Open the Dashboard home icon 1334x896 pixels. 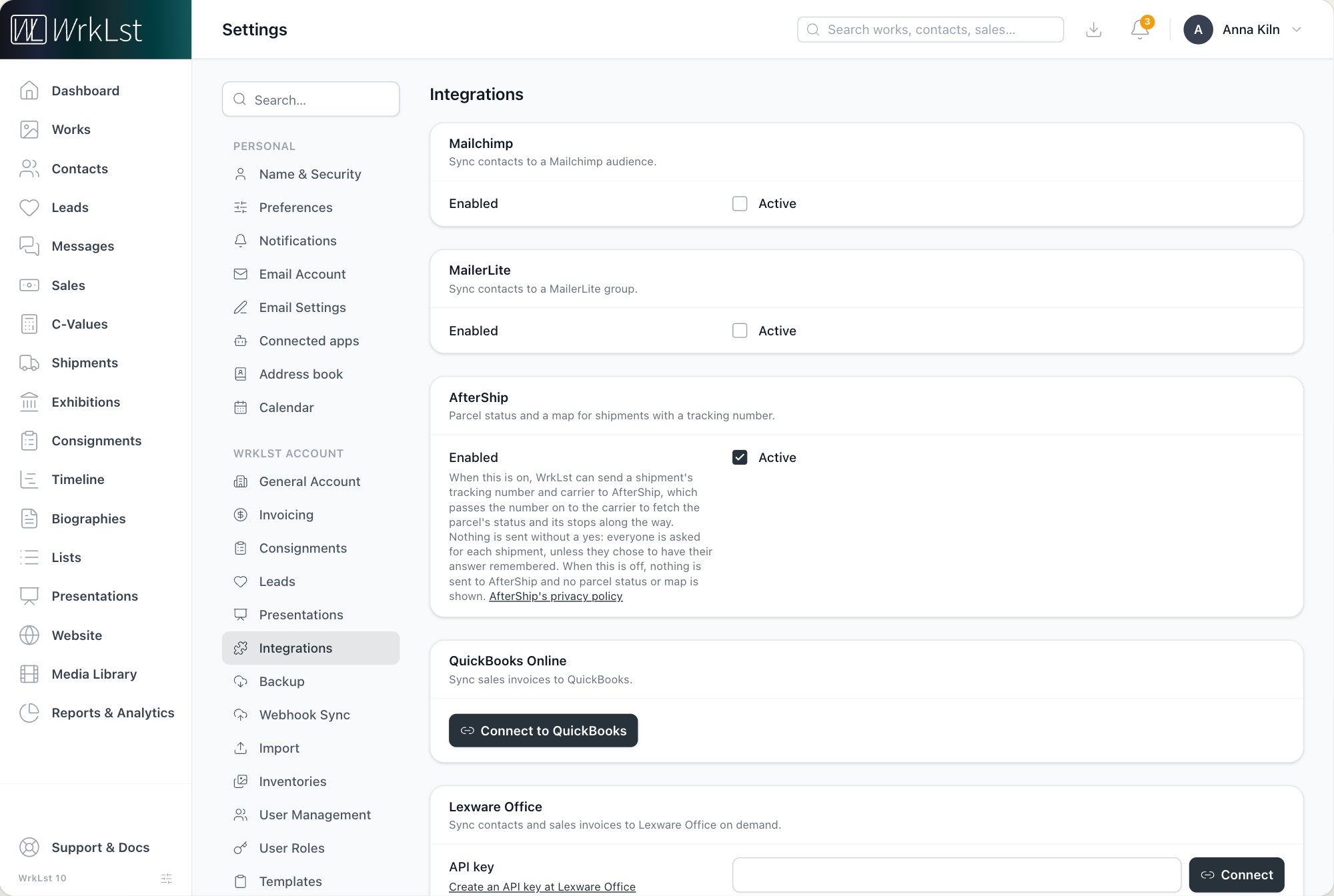point(29,91)
